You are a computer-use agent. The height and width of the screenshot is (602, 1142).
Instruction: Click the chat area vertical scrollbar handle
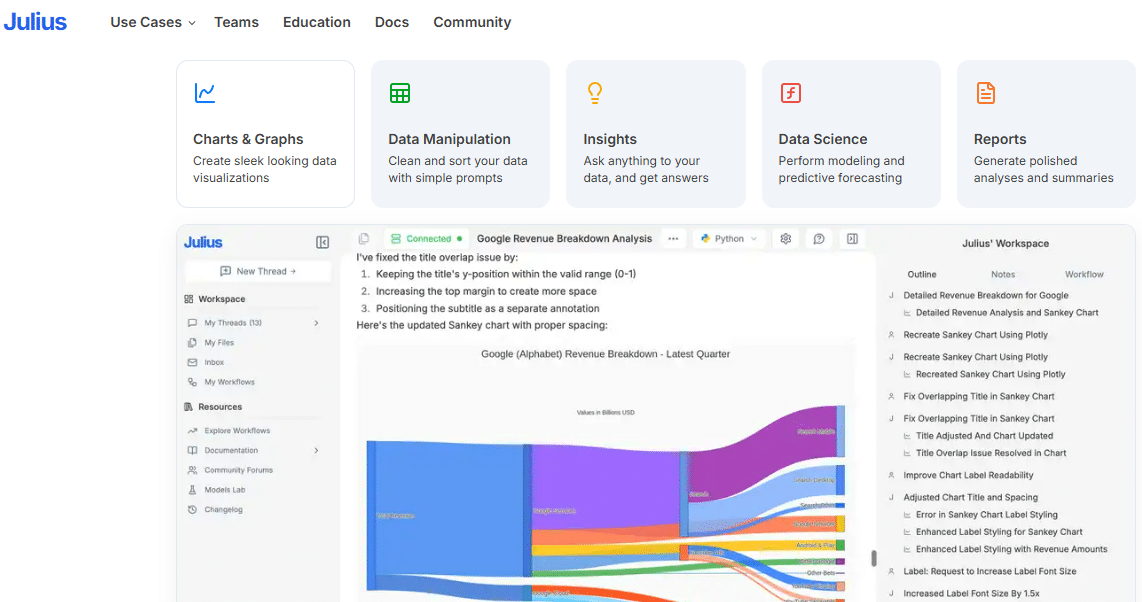[874, 558]
